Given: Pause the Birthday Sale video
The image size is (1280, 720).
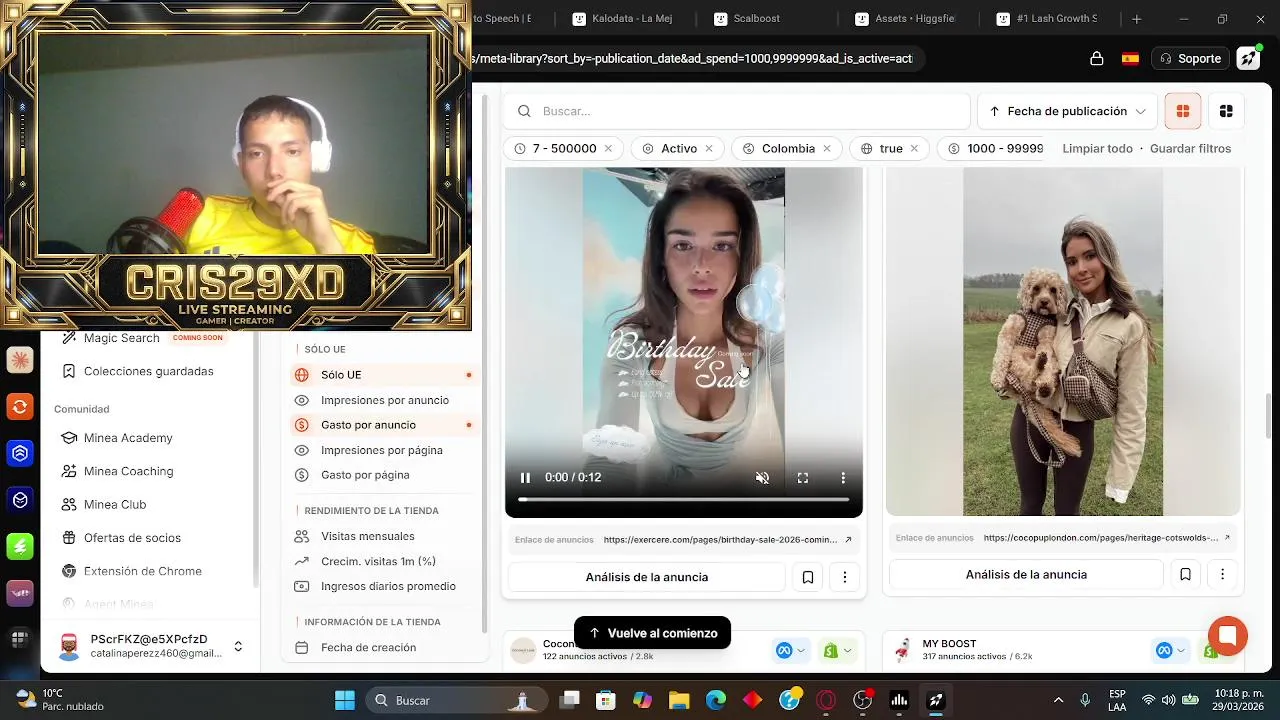Looking at the screenshot, I should pos(525,478).
